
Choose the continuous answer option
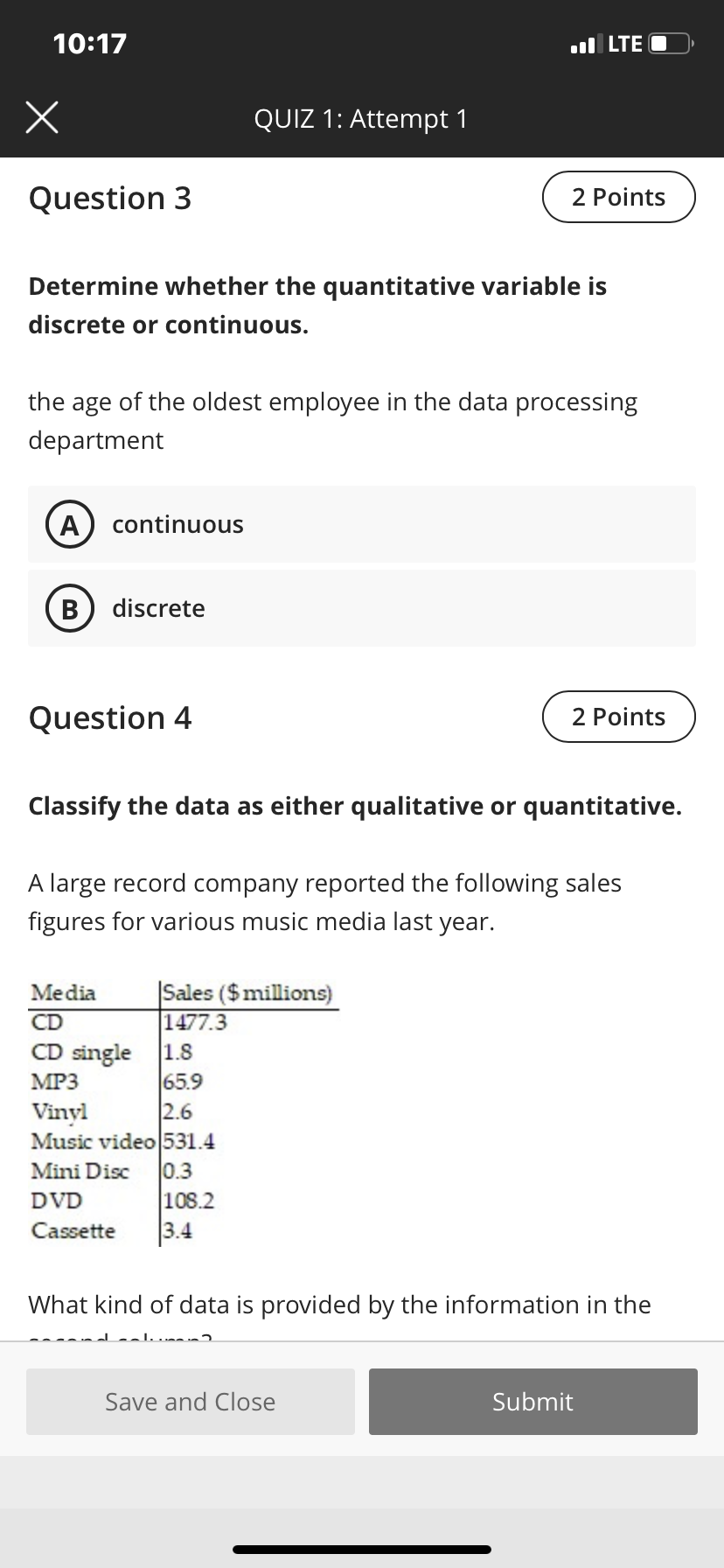(362, 524)
